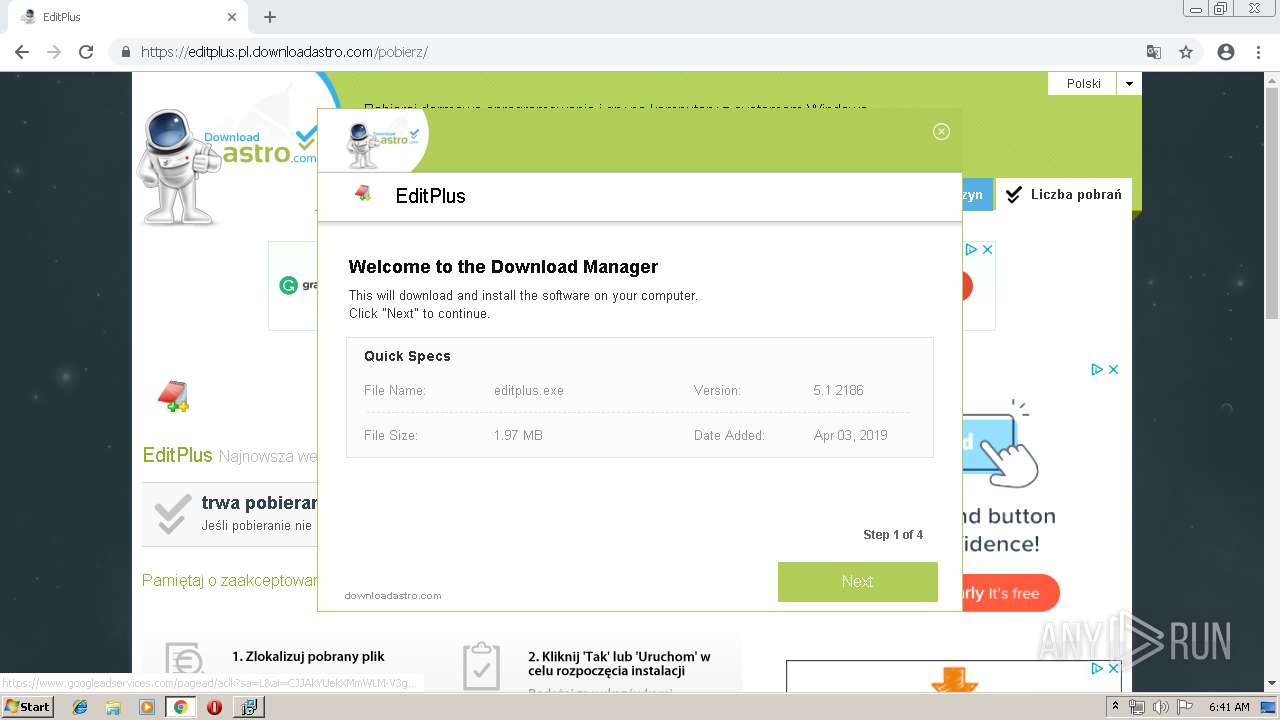Go forward in browser
Screen dimensions: 1280x720
pos(54,52)
